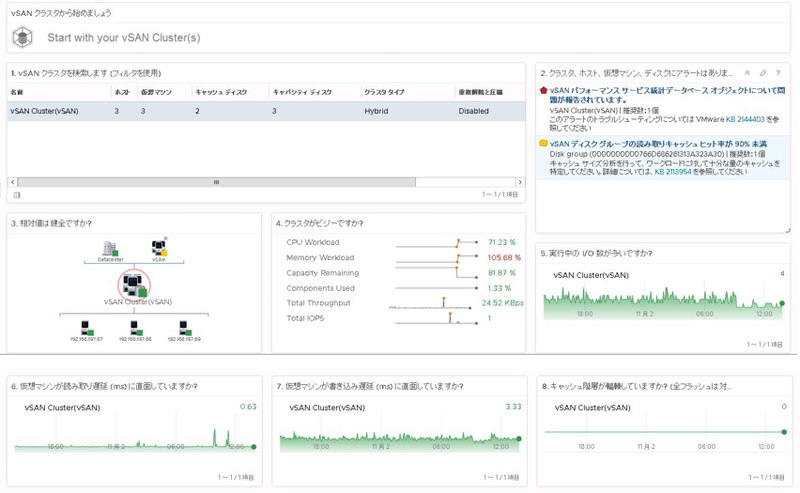The width and height of the screenshot is (800, 493).
Task: Sort by 名前 column header
Action: 17,92
